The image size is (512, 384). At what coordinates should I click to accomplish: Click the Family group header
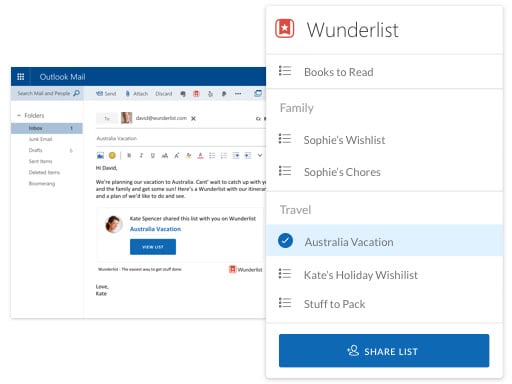[x=297, y=108]
